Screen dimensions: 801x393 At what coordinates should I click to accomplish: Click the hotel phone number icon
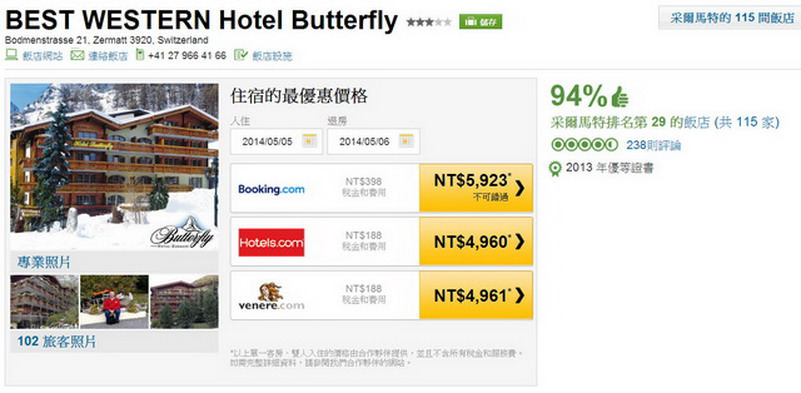click(x=140, y=55)
